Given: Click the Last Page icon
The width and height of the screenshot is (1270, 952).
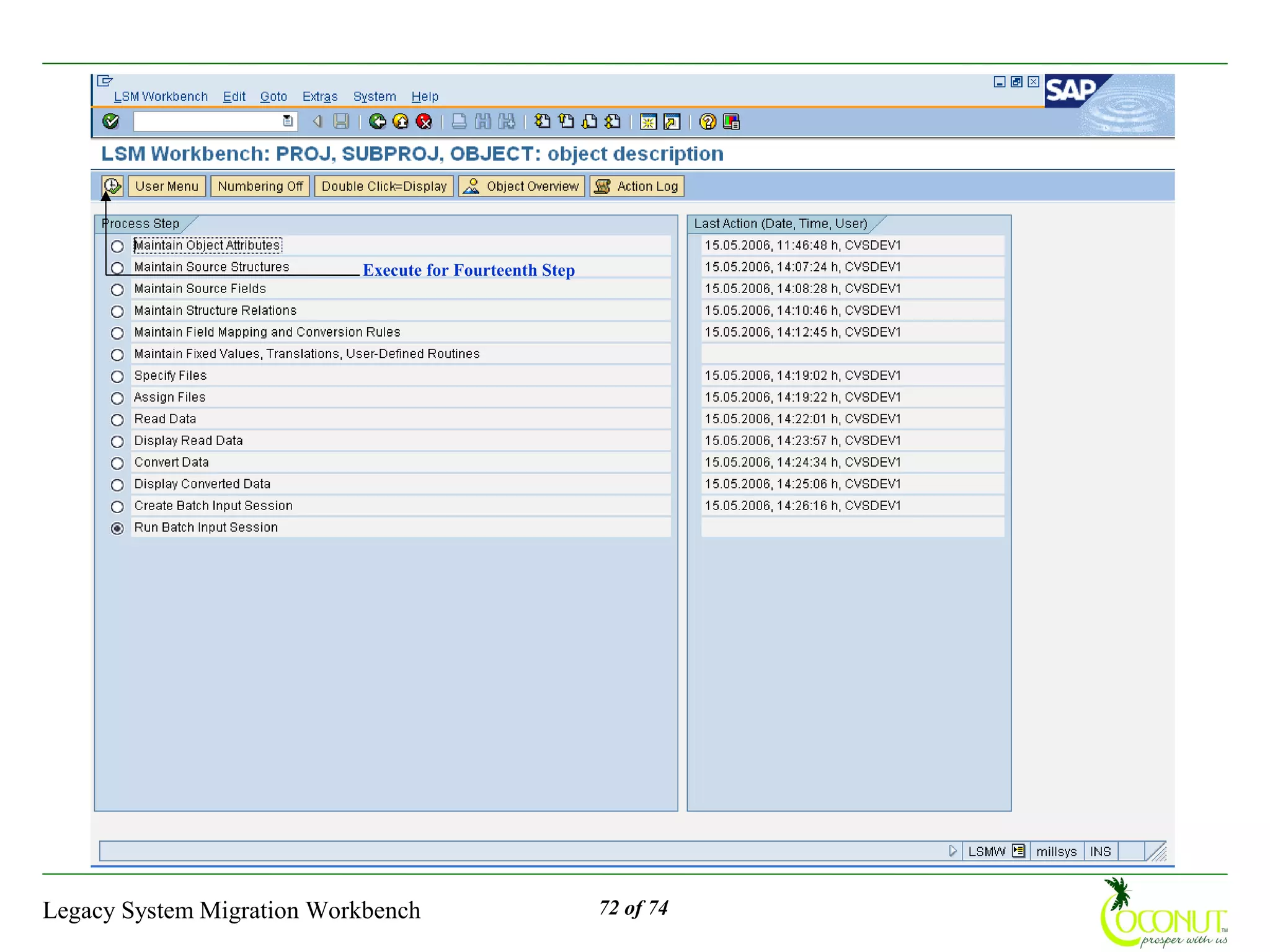Looking at the screenshot, I should point(613,121).
